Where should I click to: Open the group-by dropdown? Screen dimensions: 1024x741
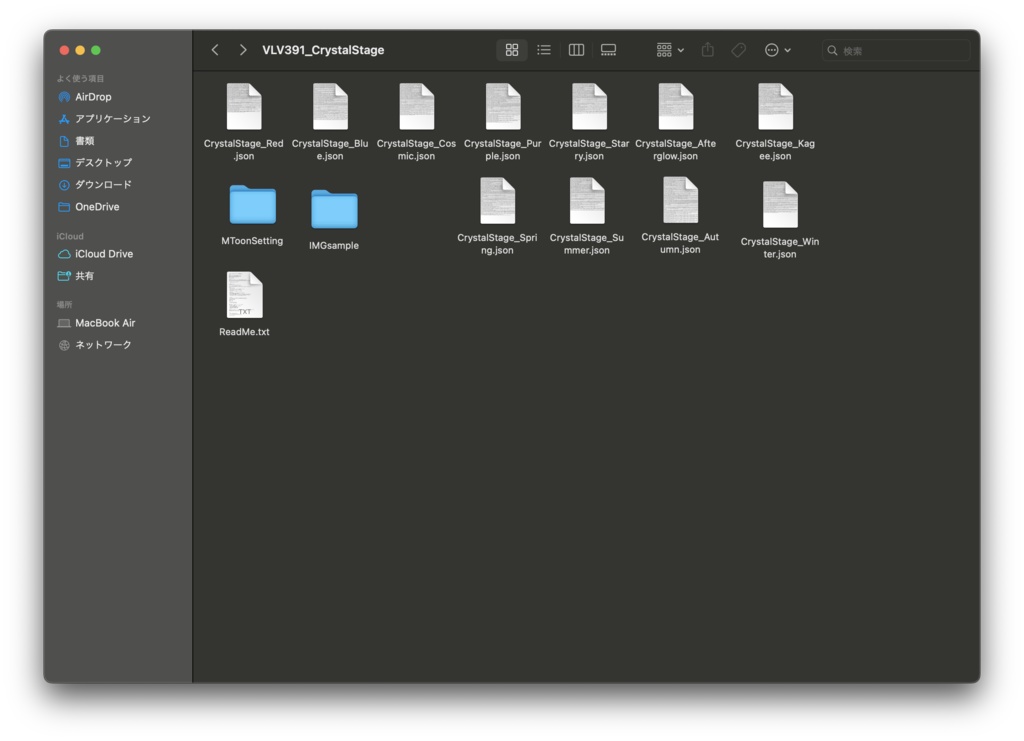pyautogui.click(x=670, y=50)
